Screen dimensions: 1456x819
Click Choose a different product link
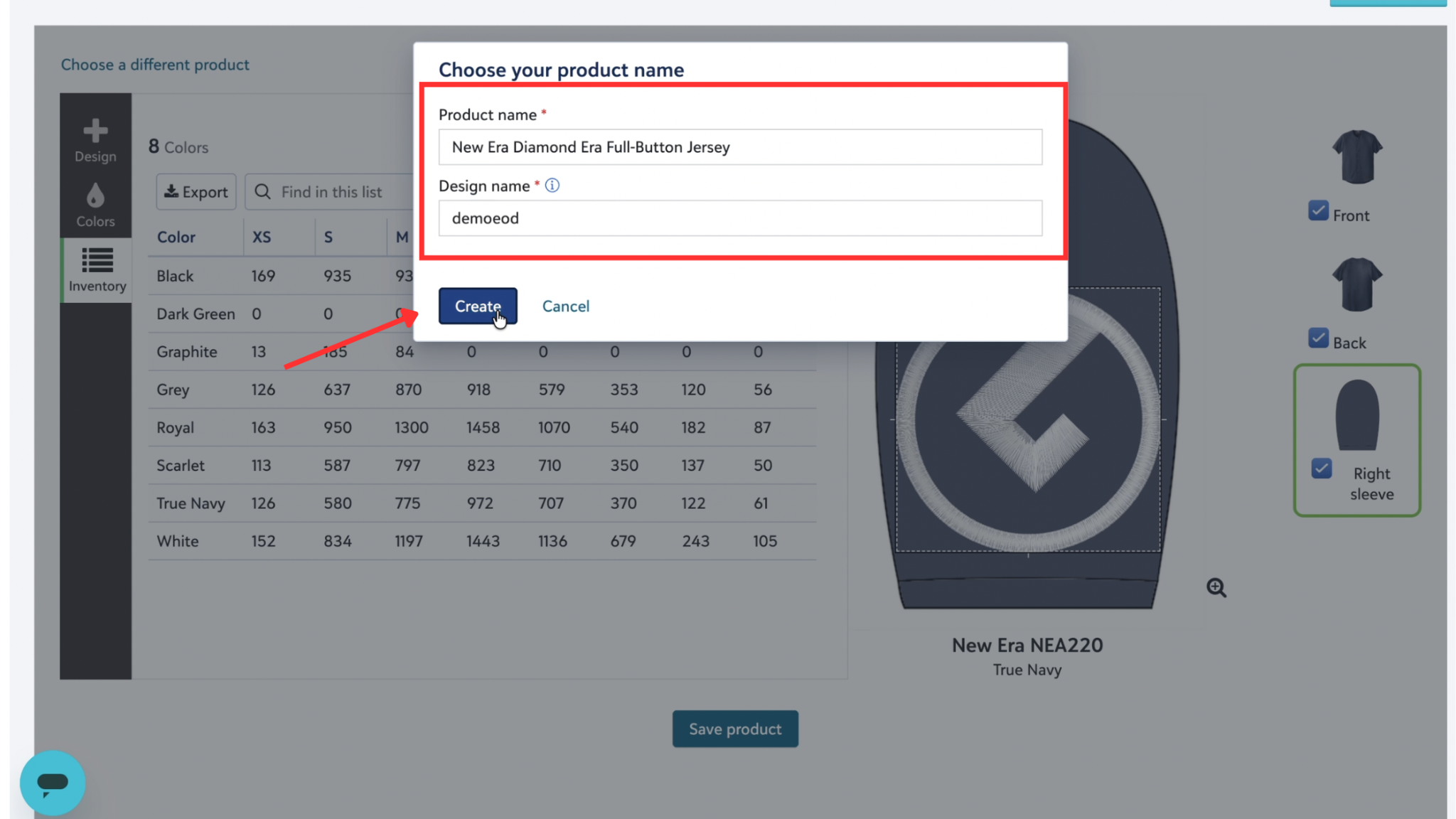[x=155, y=65]
